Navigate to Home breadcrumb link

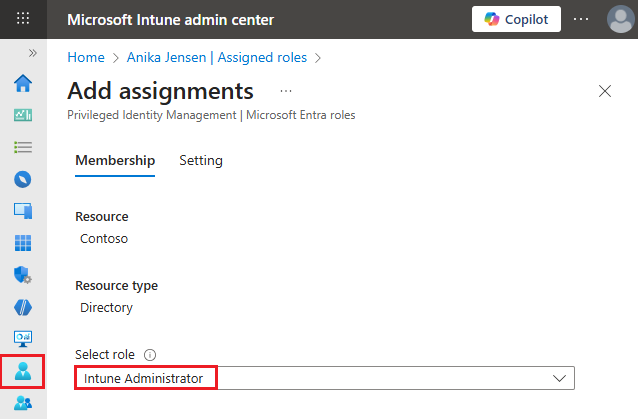tap(86, 57)
